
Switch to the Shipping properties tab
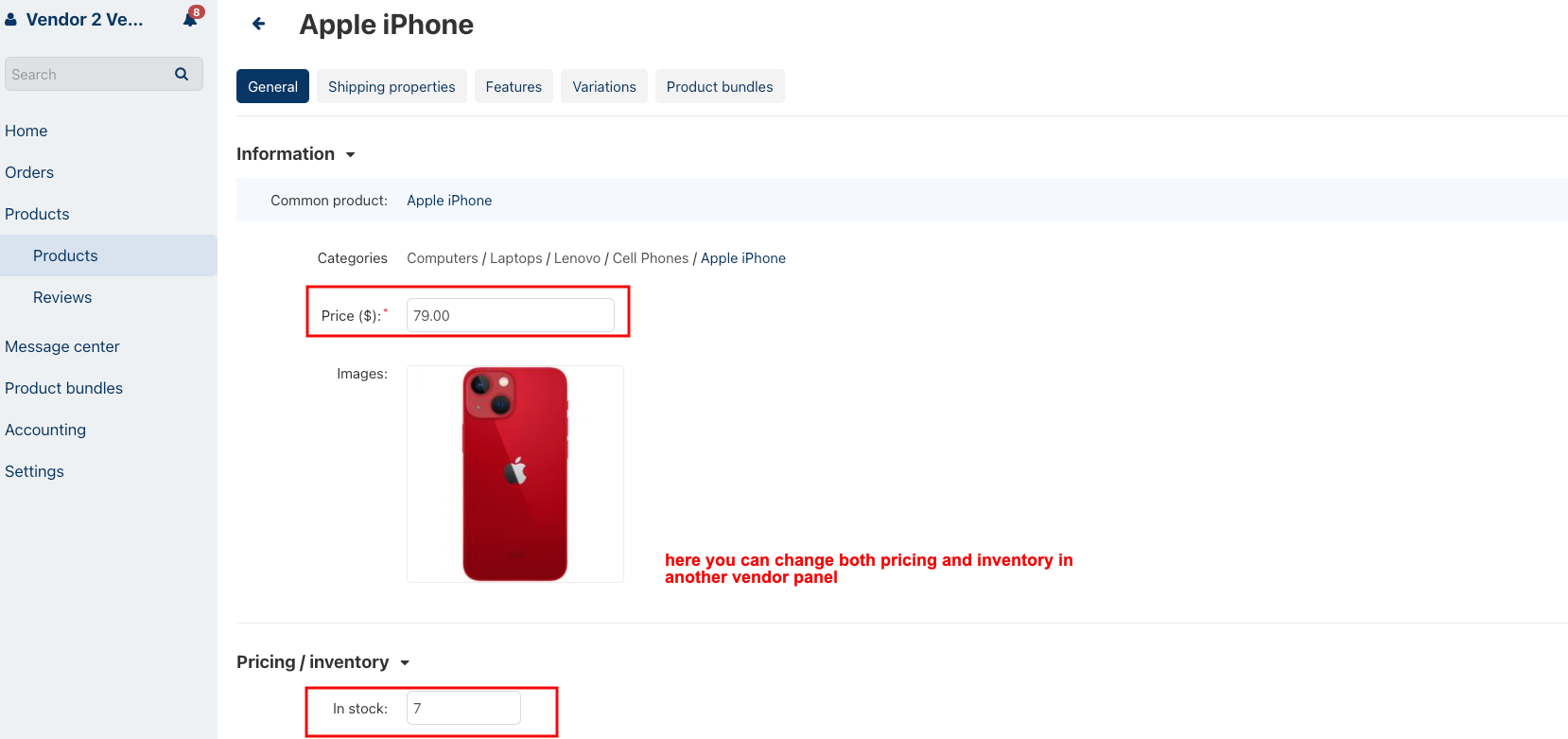pyautogui.click(x=392, y=86)
